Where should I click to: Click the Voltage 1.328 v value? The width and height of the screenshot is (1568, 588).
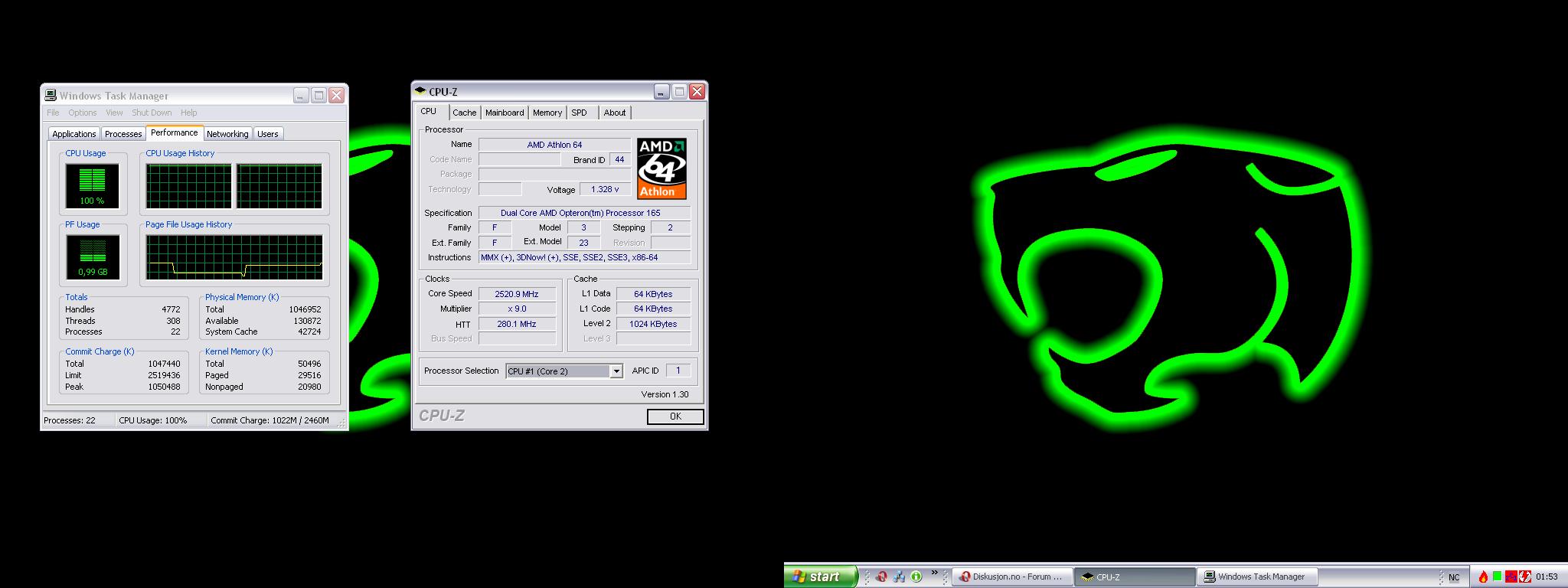[x=605, y=189]
